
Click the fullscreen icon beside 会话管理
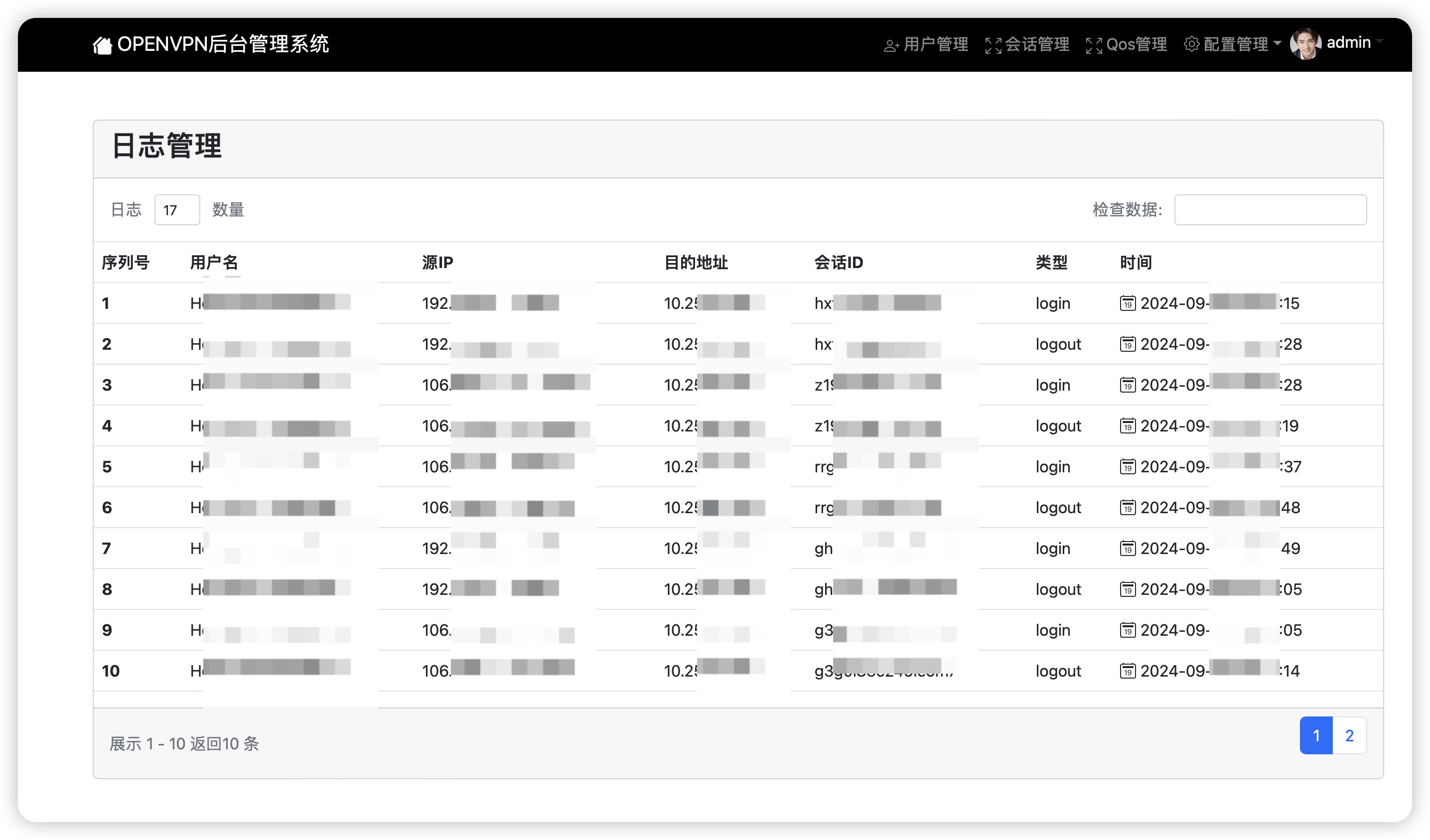pyautogui.click(x=993, y=45)
